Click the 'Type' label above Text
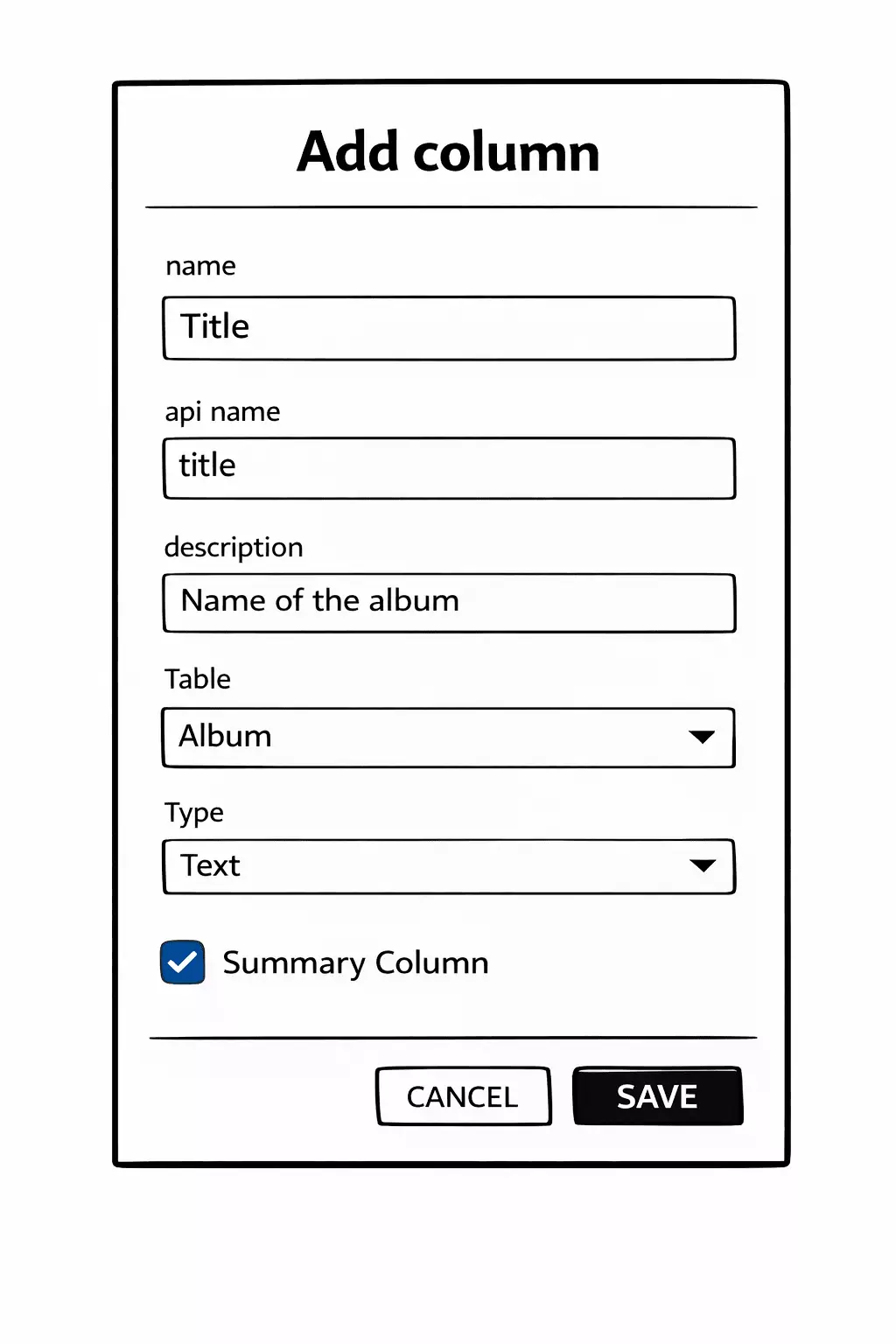Image resolution: width=896 pixels, height=1344 pixels. [194, 813]
